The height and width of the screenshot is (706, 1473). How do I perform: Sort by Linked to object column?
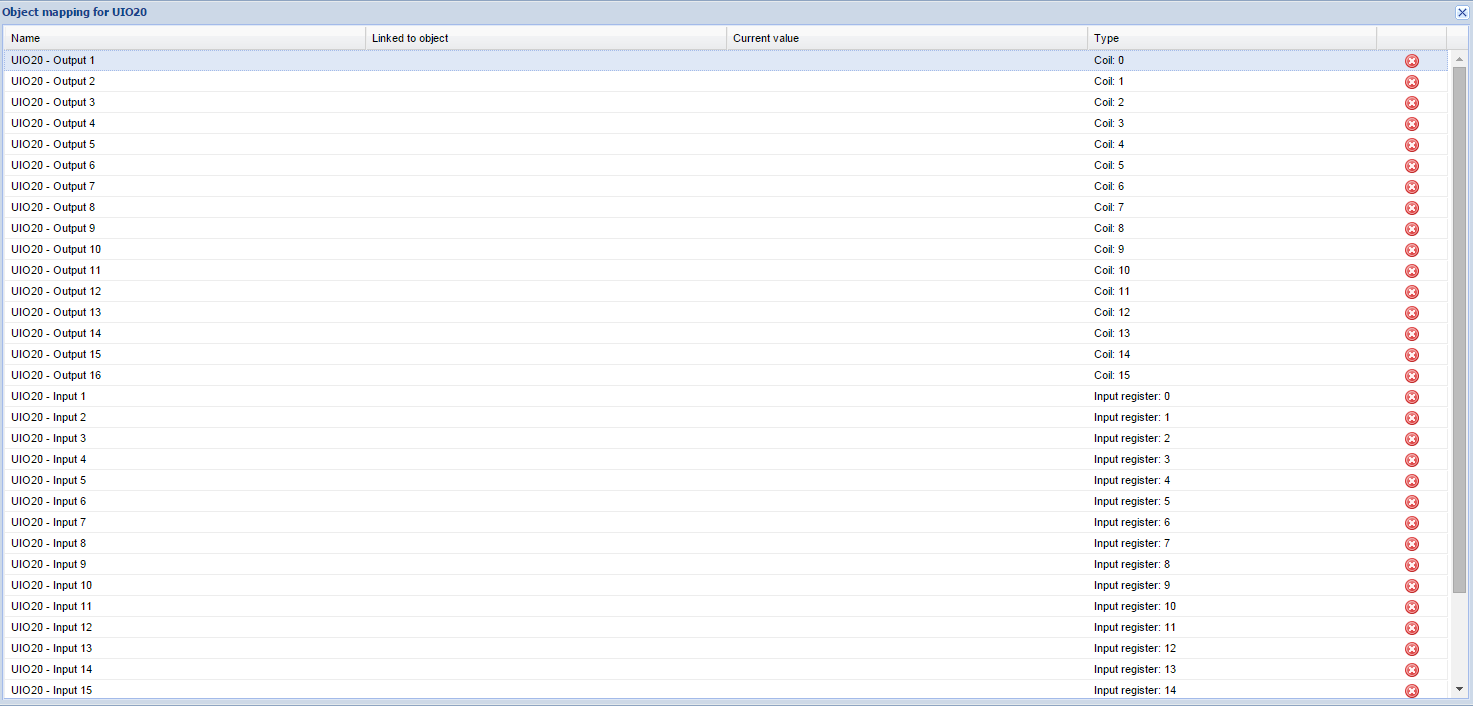[x=546, y=38]
